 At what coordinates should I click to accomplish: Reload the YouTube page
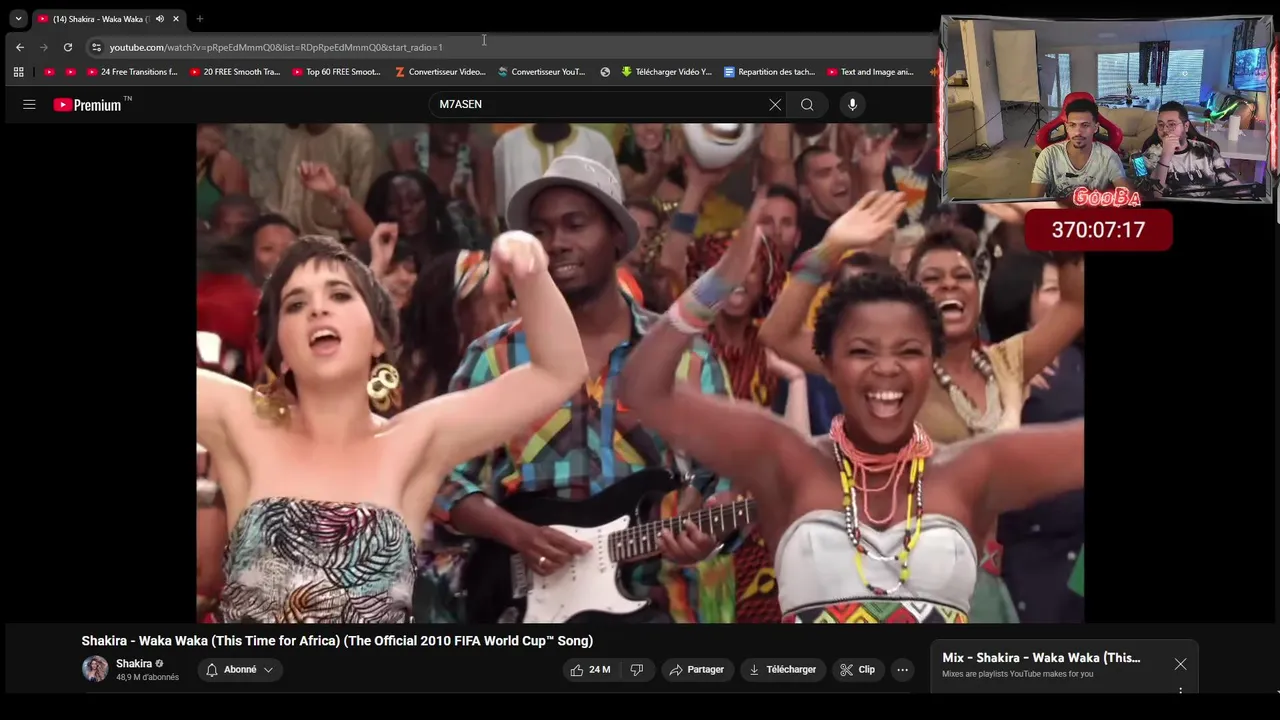coord(67,47)
